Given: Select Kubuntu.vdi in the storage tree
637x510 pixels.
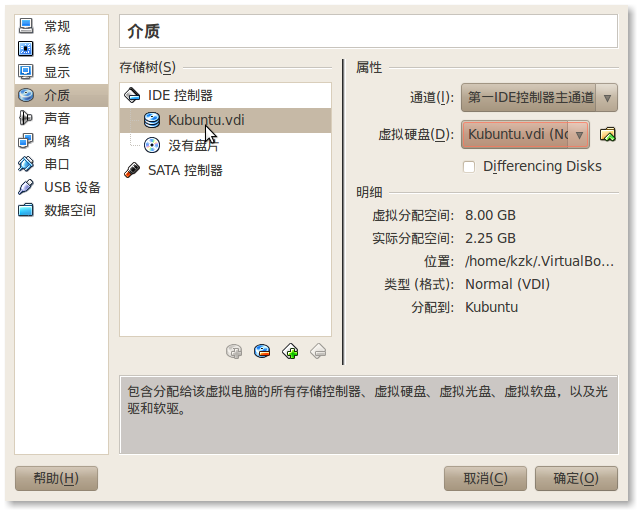Looking at the screenshot, I should pos(225,120).
